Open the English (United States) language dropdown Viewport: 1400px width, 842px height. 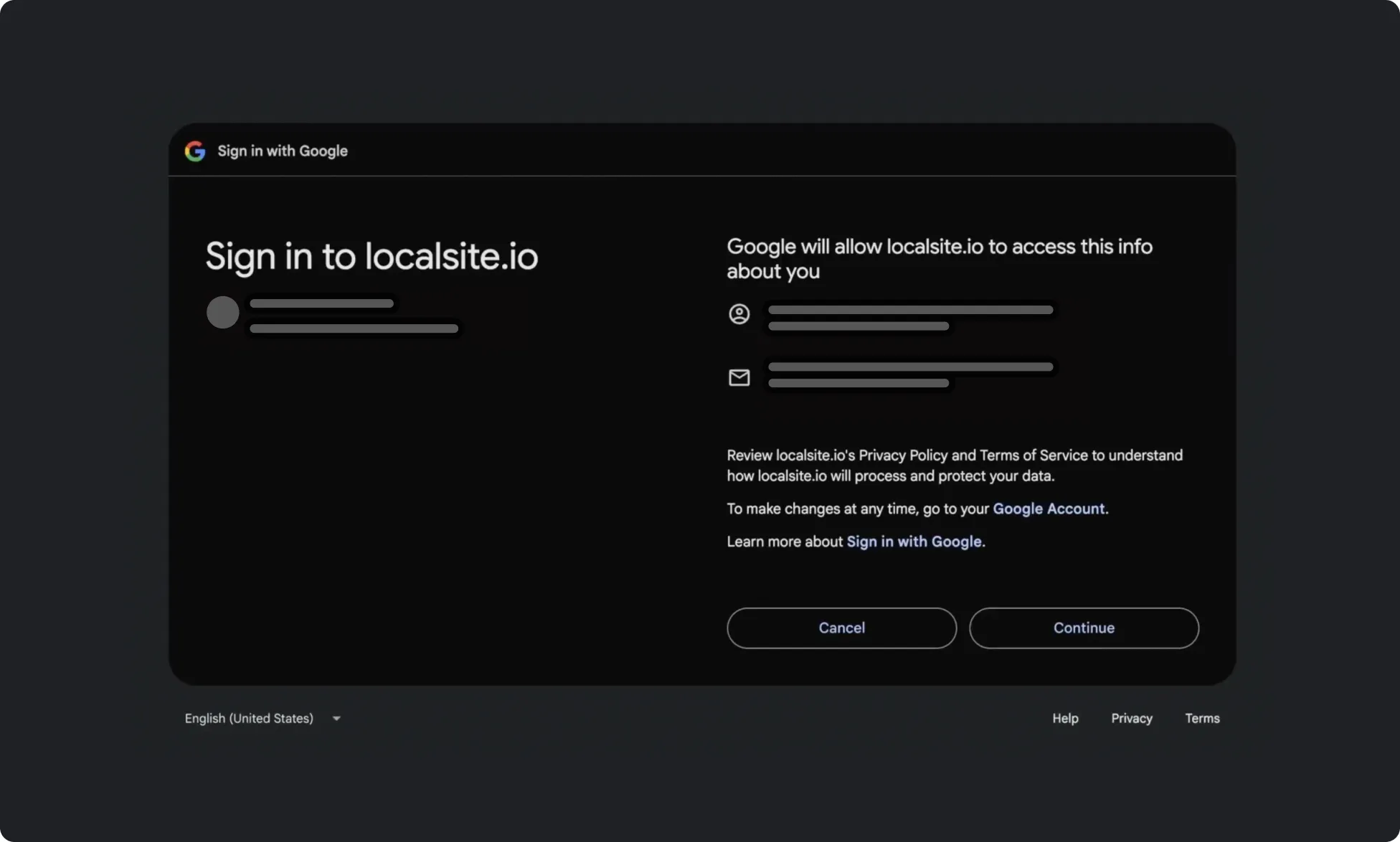262,718
